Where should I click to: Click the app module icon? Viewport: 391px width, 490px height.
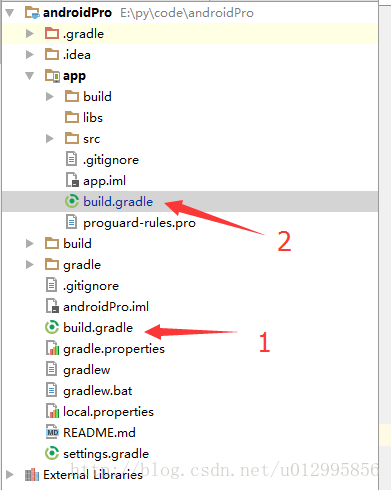pyautogui.click(x=52, y=76)
